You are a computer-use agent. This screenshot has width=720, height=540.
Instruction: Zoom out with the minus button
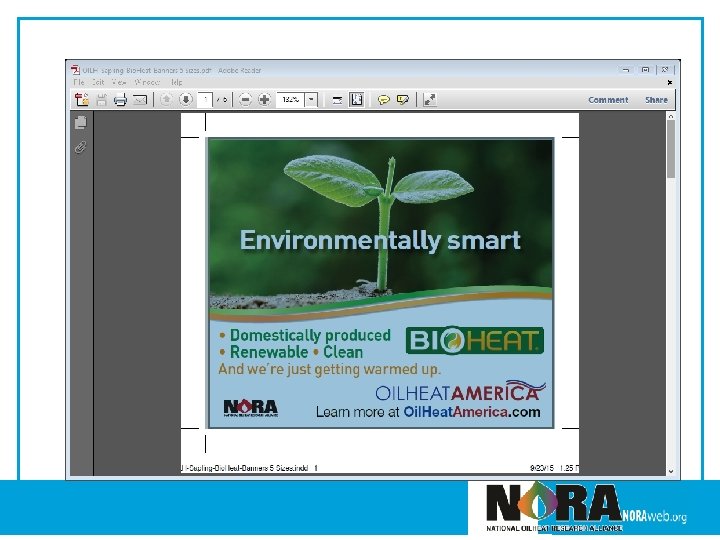pyautogui.click(x=246, y=99)
